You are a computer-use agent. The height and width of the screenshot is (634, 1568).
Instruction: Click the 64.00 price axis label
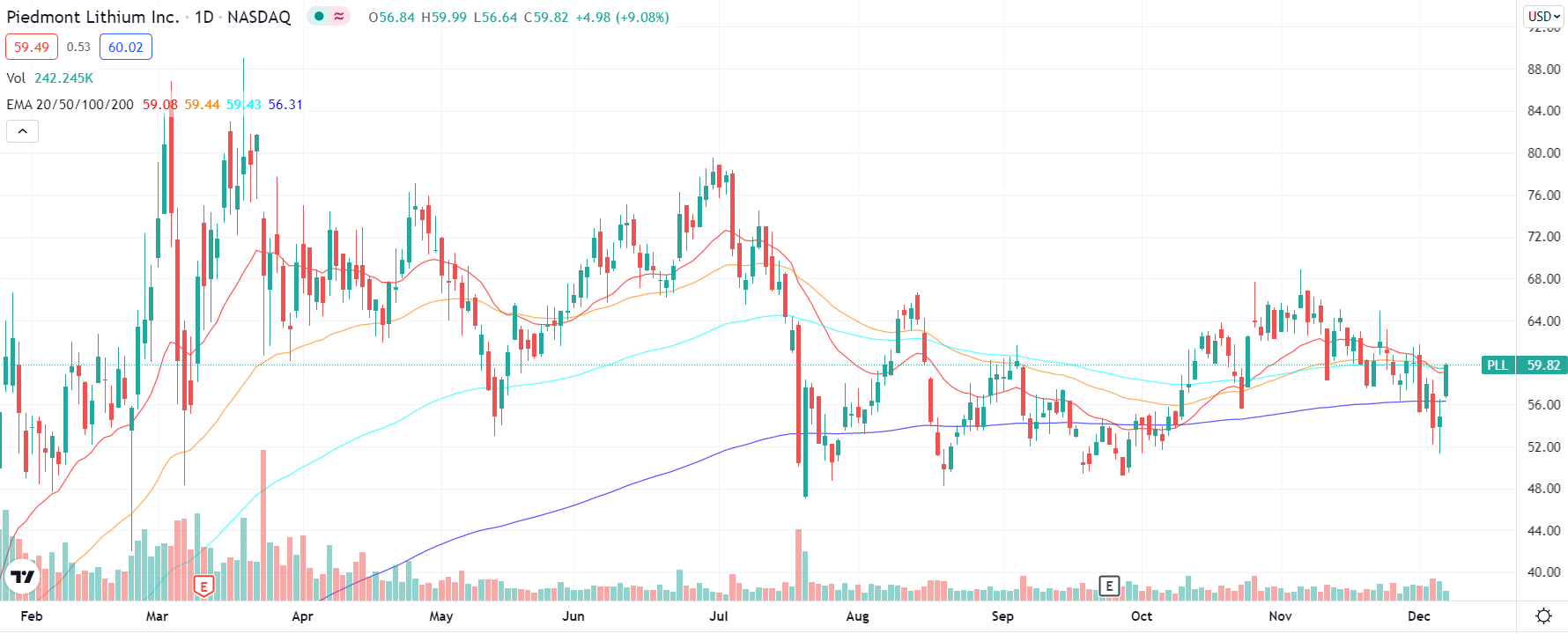pos(1543,321)
